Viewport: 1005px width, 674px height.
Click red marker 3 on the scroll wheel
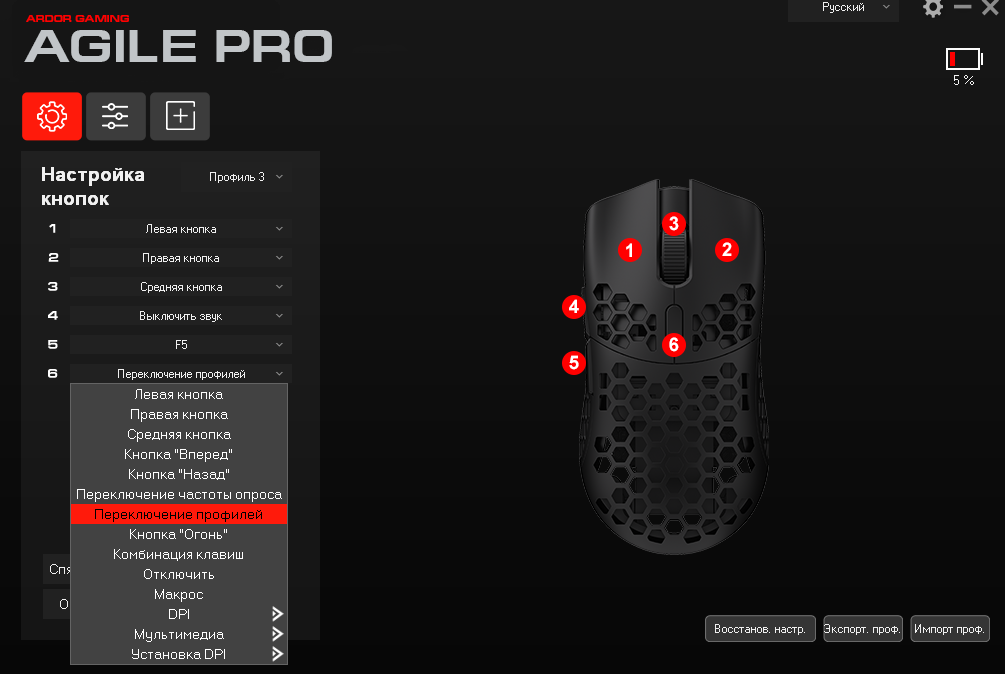[x=674, y=224]
